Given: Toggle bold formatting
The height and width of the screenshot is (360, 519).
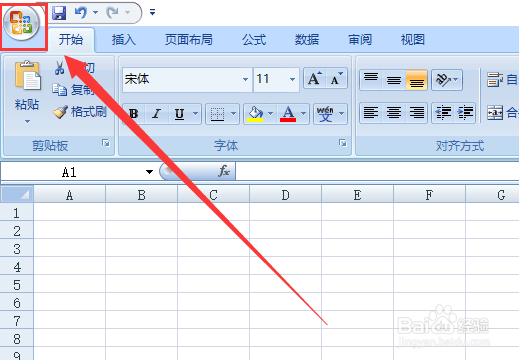Looking at the screenshot, I should [x=134, y=114].
